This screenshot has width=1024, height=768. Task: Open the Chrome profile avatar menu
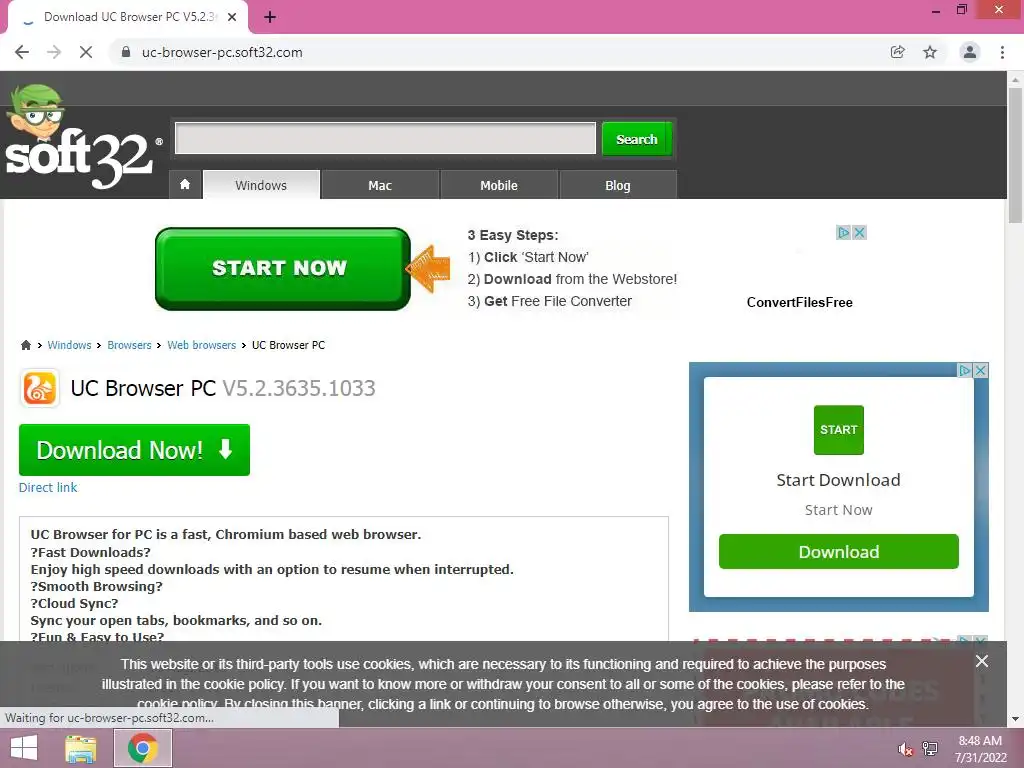(x=970, y=52)
